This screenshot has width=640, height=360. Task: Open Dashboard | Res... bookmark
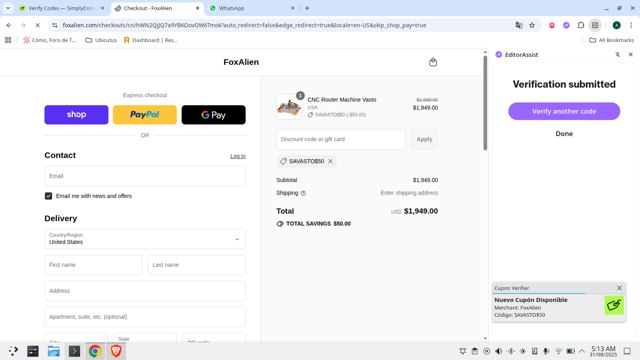tap(151, 40)
